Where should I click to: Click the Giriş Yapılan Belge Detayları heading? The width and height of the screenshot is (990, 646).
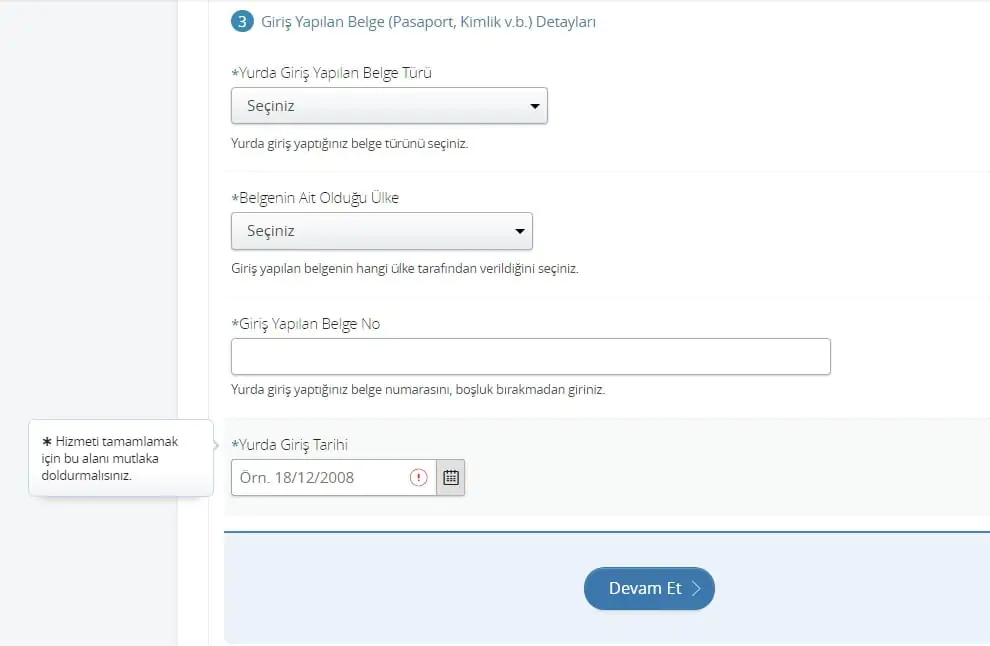(x=428, y=21)
